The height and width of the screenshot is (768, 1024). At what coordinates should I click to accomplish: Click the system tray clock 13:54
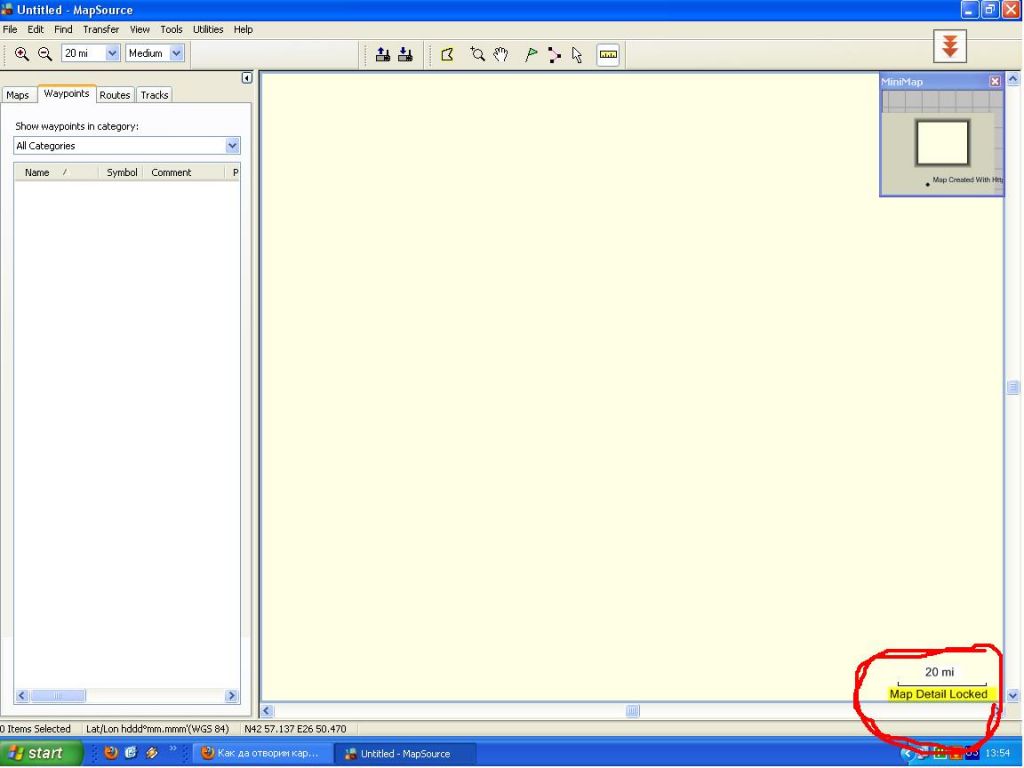pos(998,753)
